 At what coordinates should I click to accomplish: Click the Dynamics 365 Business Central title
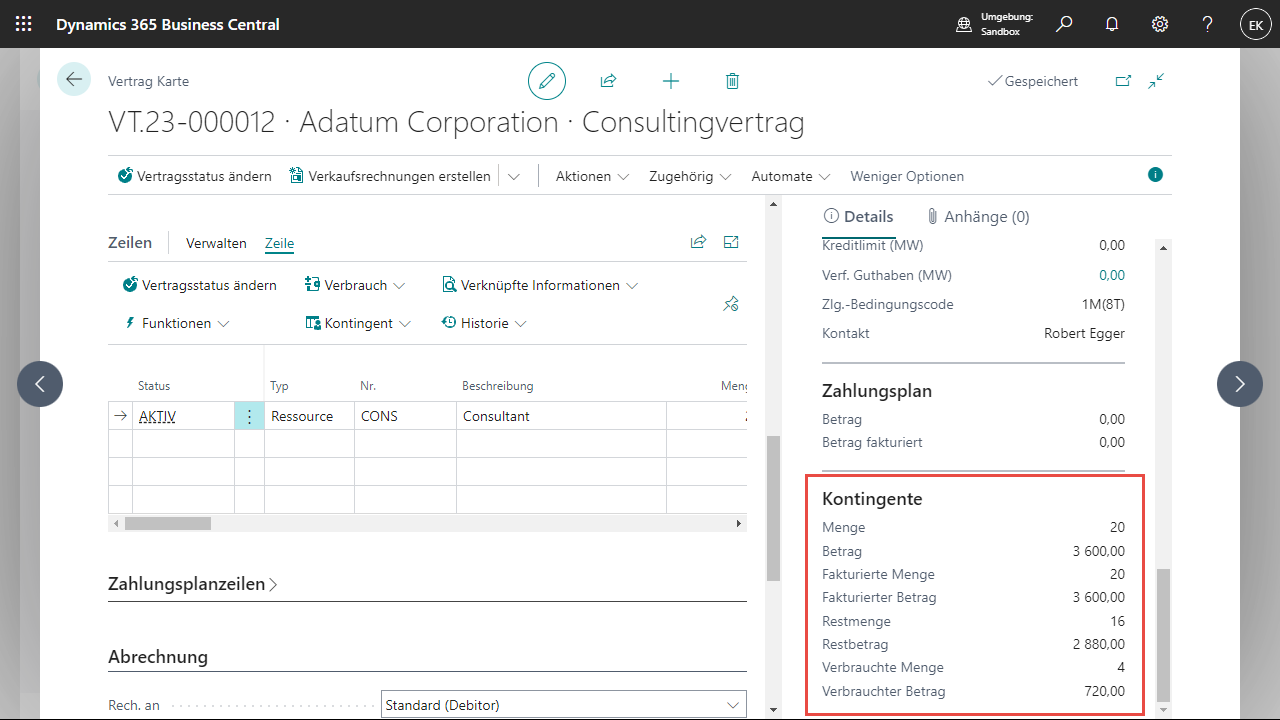tap(168, 24)
